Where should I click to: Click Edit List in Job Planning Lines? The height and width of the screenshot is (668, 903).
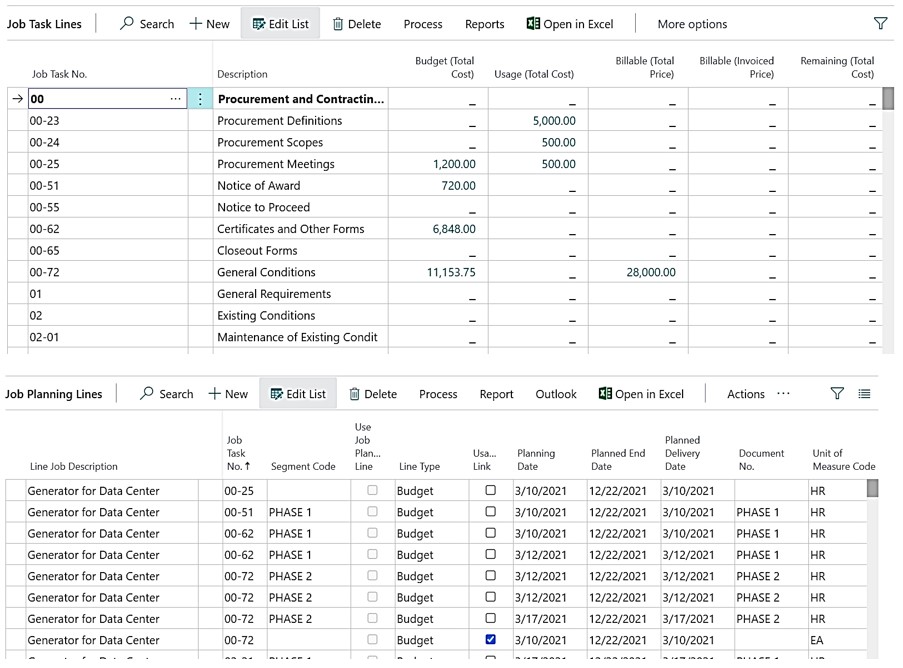tap(297, 394)
